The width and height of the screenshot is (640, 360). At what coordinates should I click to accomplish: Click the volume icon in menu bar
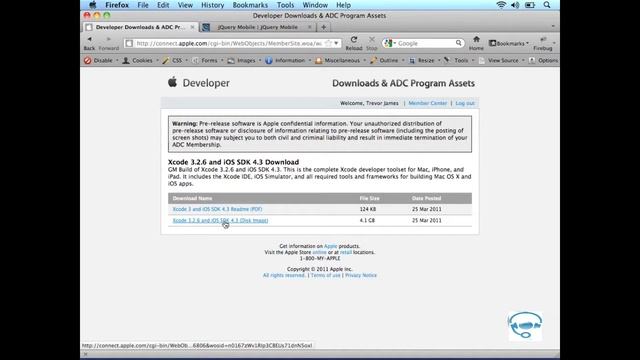pos(515,5)
